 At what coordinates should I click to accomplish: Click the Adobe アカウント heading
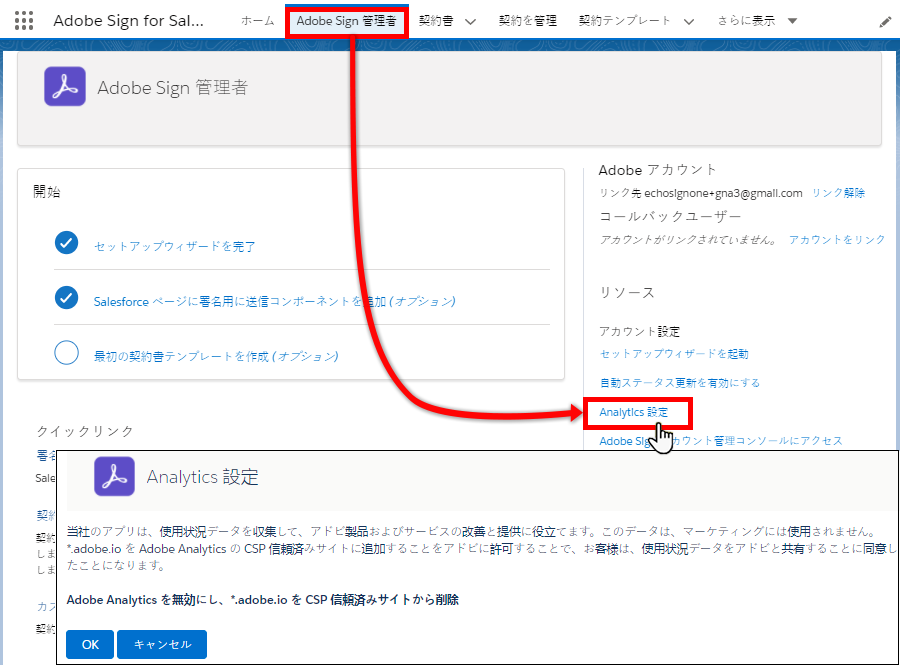[x=657, y=170]
